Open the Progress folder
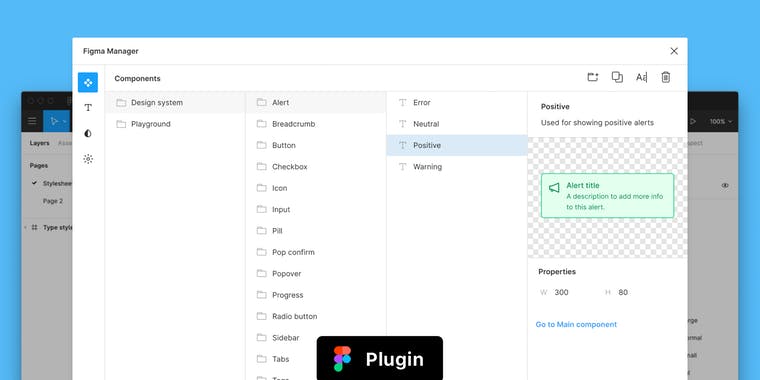760x380 pixels. pyautogui.click(x=316, y=295)
